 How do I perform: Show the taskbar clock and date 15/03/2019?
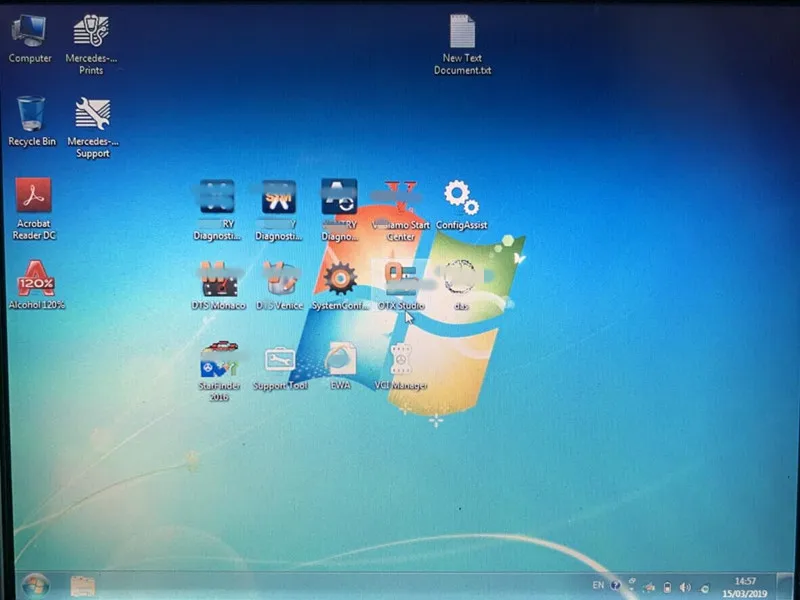click(x=745, y=587)
